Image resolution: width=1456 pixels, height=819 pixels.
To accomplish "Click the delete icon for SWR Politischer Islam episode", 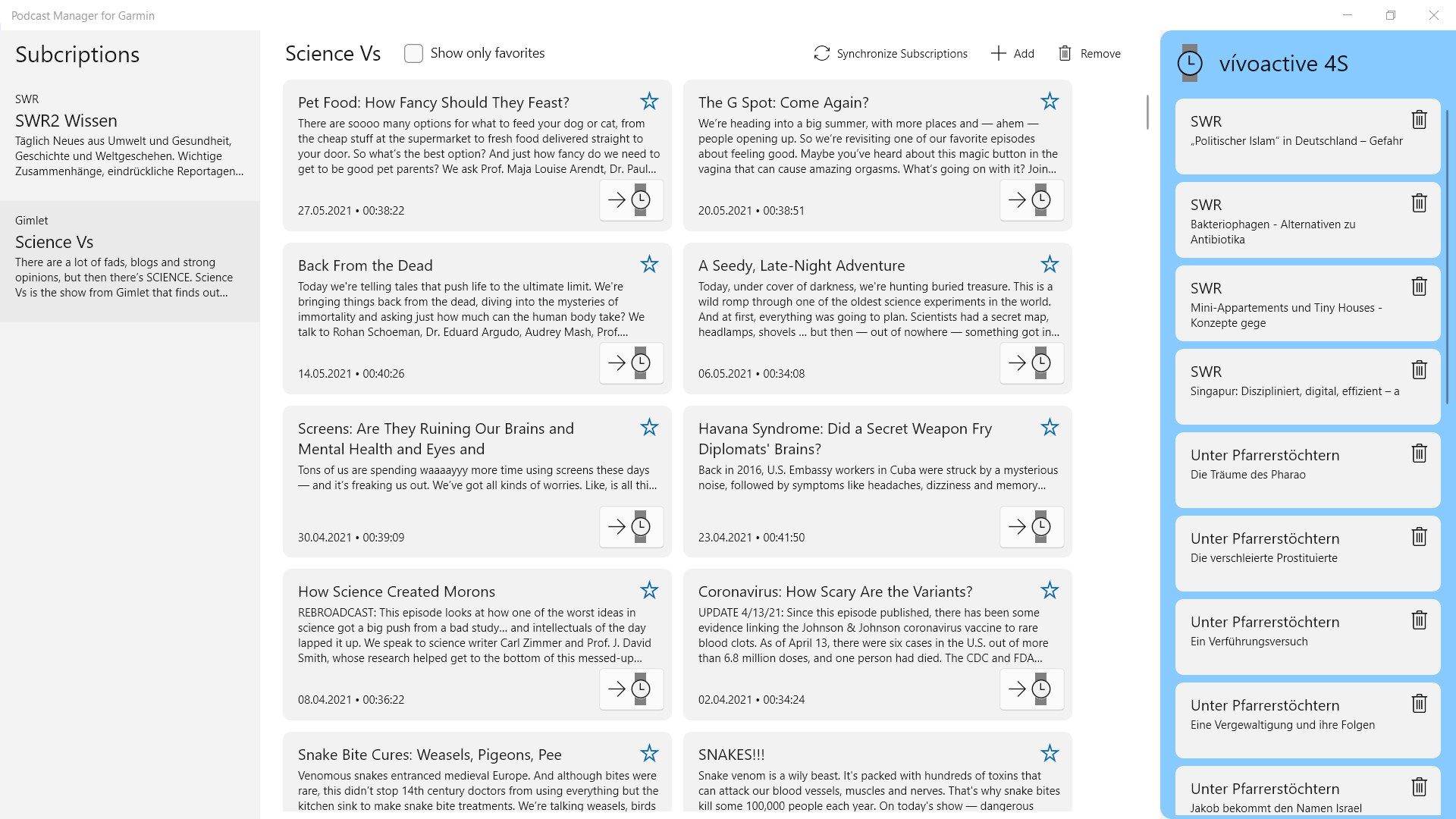I will [1420, 120].
